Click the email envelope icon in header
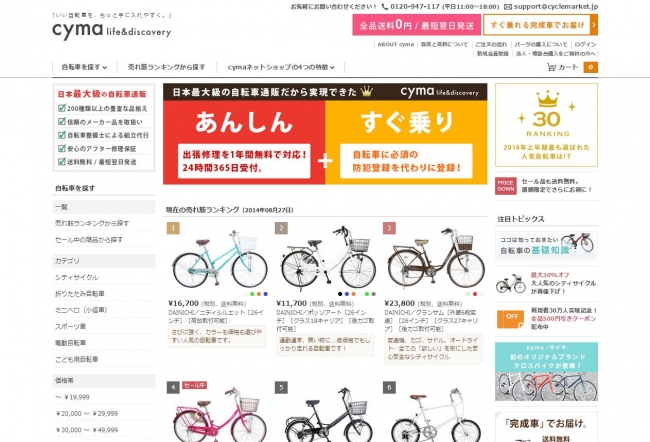This screenshot has width=650, height=442. (x=508, y=7)
